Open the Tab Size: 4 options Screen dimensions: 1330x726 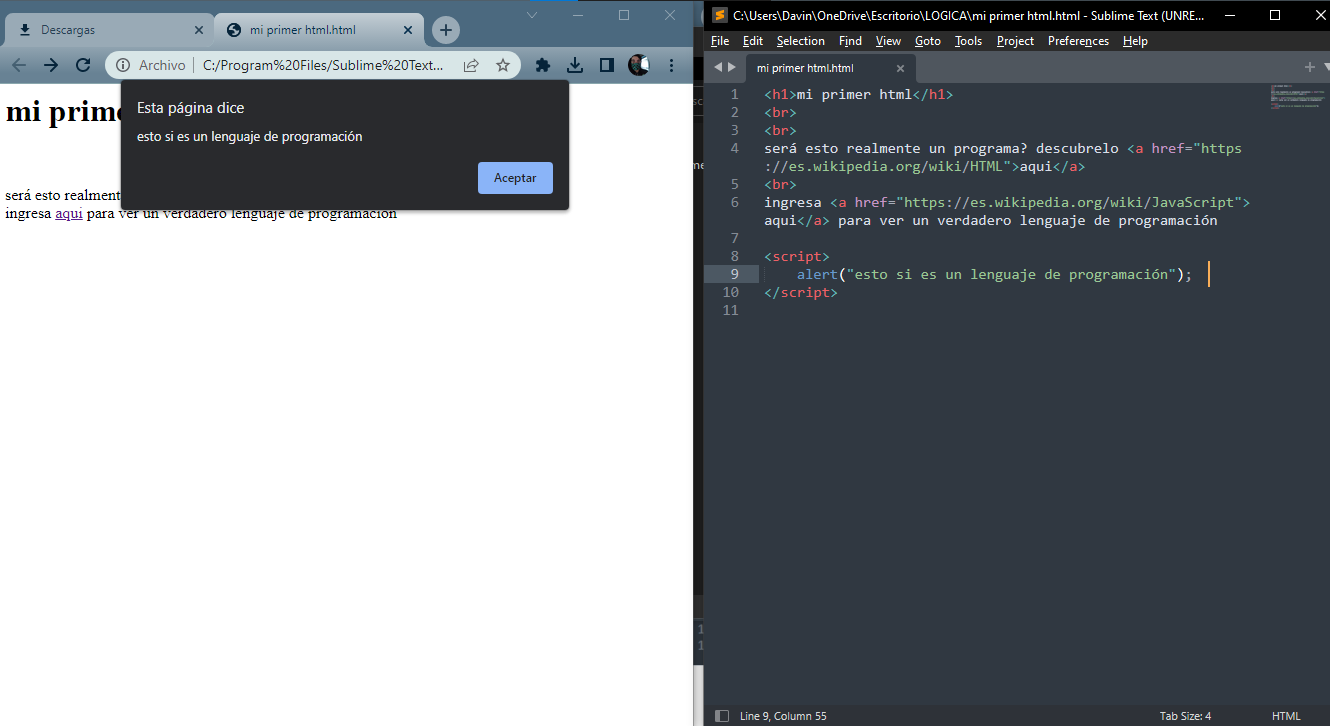pyautogui.click(x=1185, y=716)
